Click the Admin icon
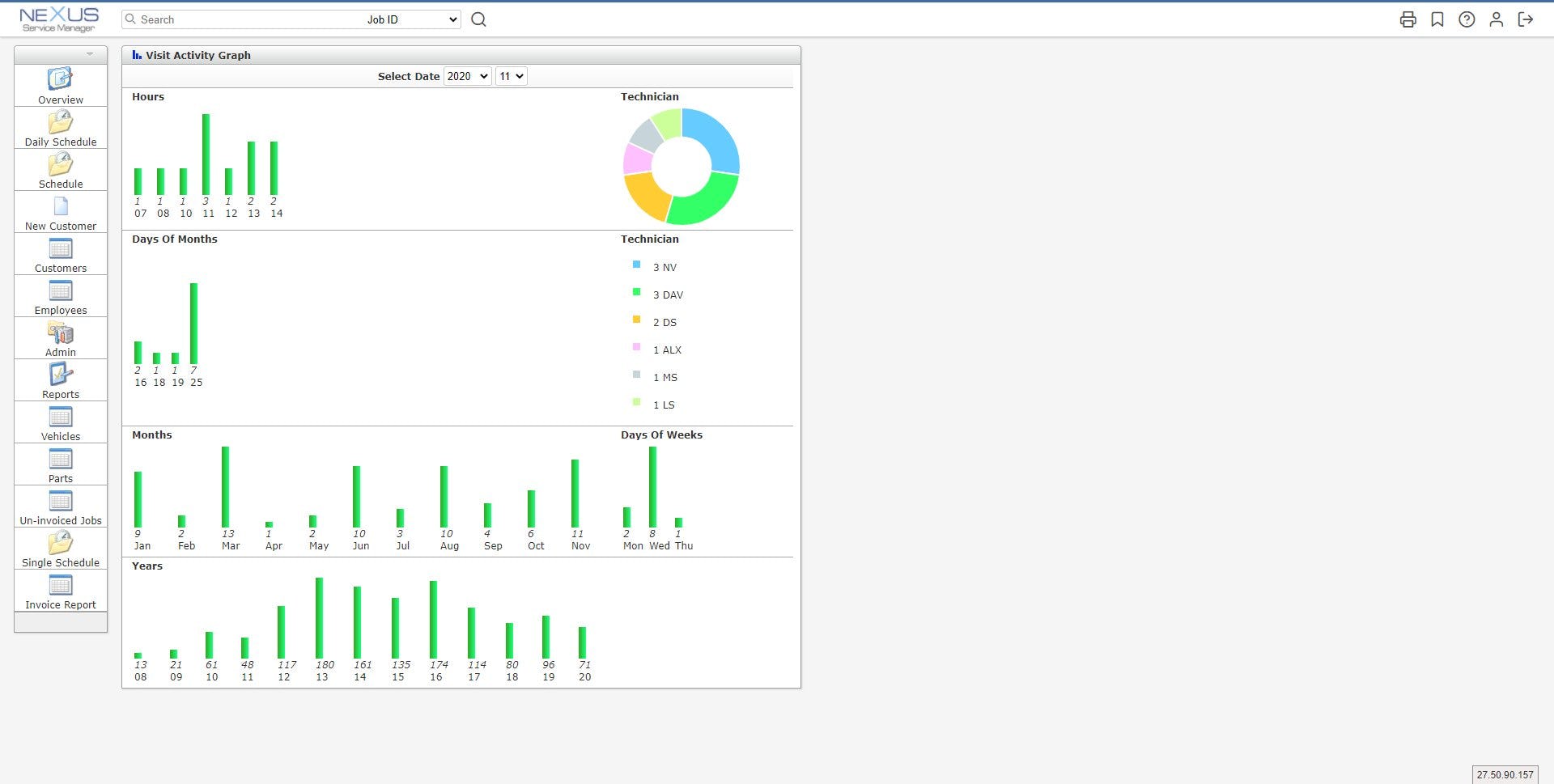Screen dimensions: 1554x784 [60, 338]
